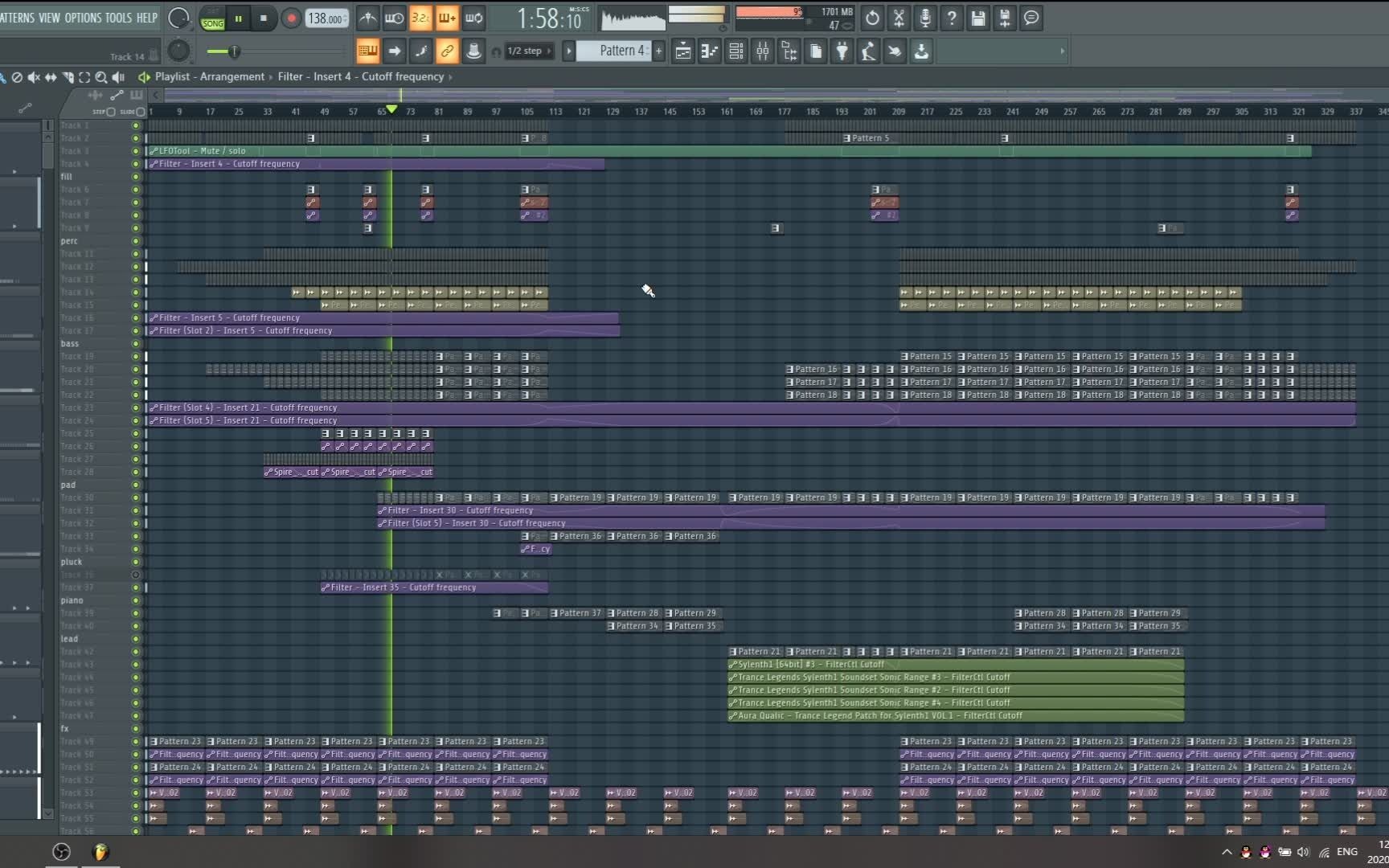Viewport: 1389px width, 868px height.
Task: Mute the pluck track green LED
Action: (x=135, y=563)
